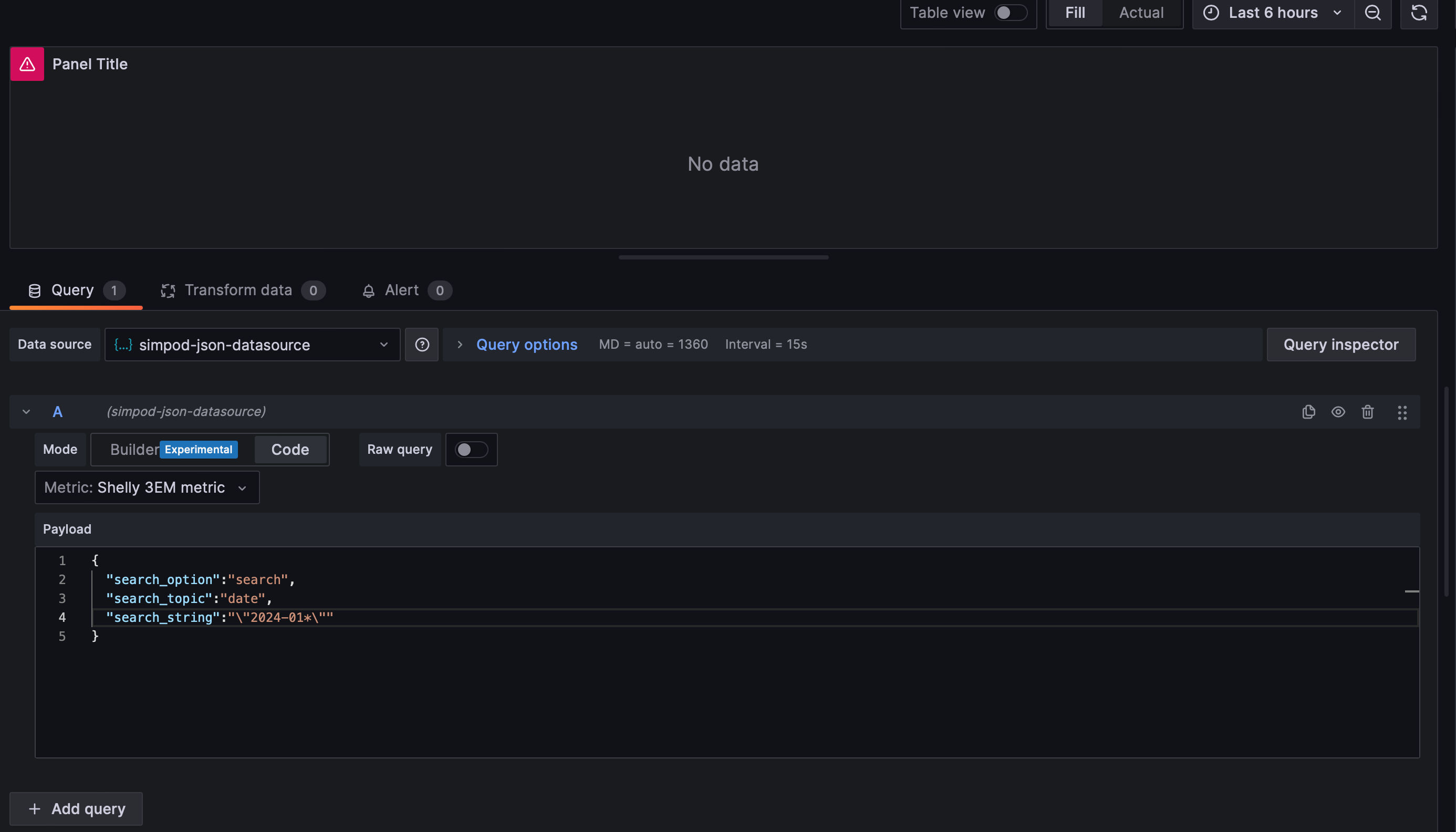
Task: Open the Metric Shelly 3EM dropdown
Action: coord(147,487)
